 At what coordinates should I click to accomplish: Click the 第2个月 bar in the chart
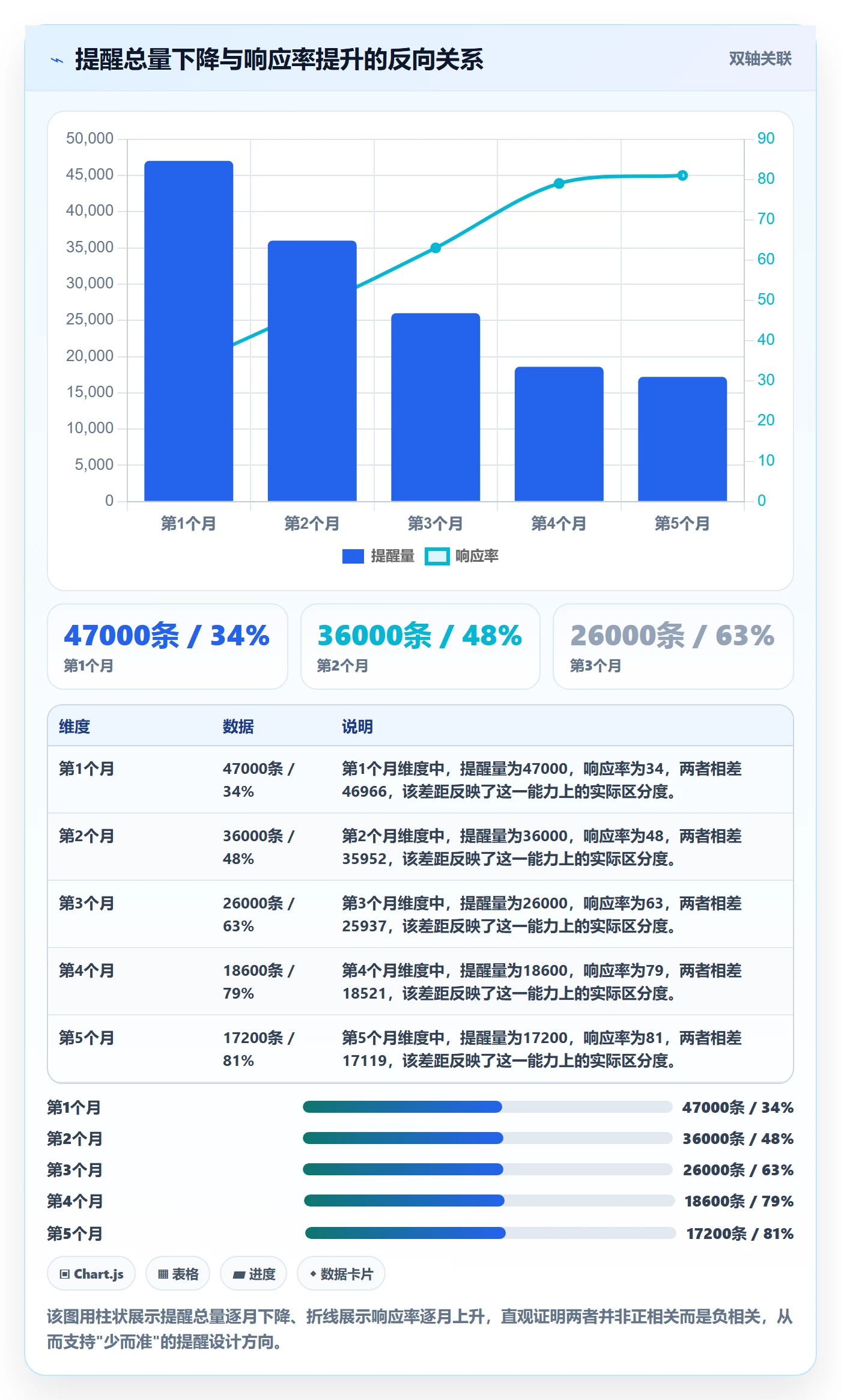pos(312,371)
